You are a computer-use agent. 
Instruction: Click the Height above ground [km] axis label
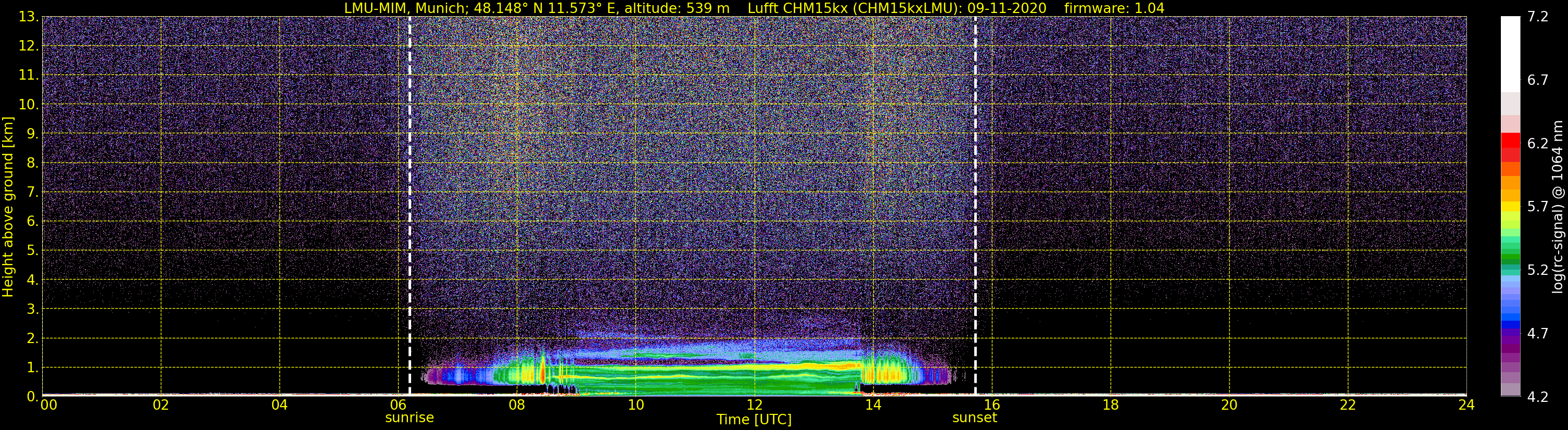pos(8,207)
